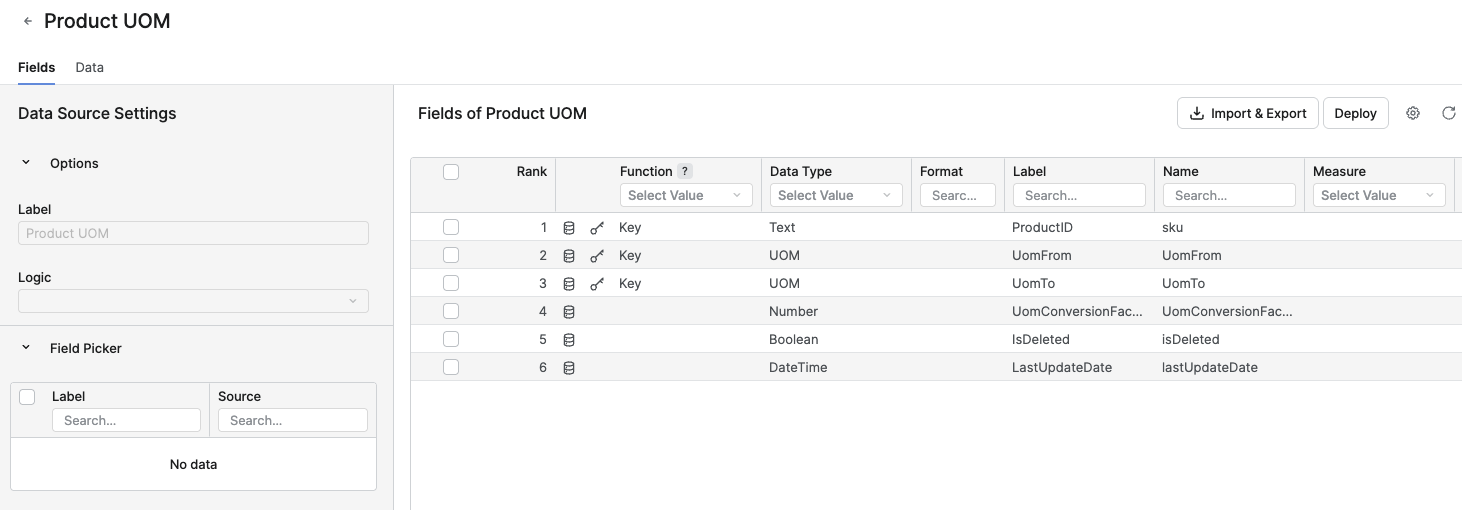Image resolution: width=1462 pixels, height=510 pixels.
Task: Open the Logic dropdown in Data Source Settings
Action: (193, 301)
